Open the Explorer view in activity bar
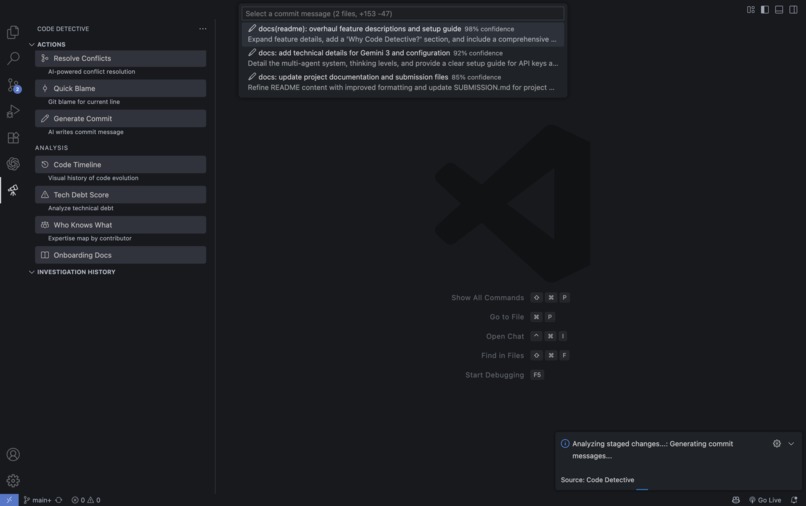 point(13,32)
